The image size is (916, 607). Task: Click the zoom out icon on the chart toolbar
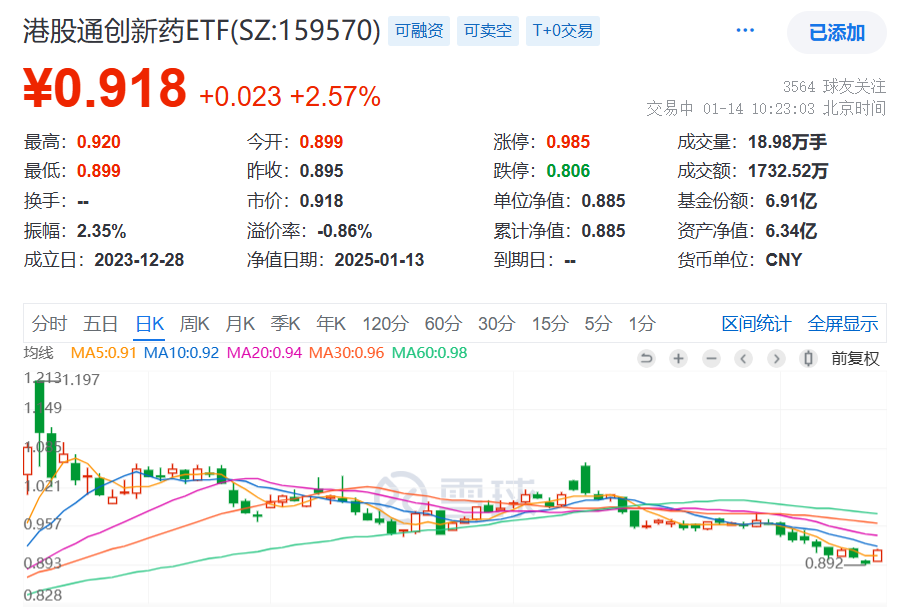pos(711,358)
